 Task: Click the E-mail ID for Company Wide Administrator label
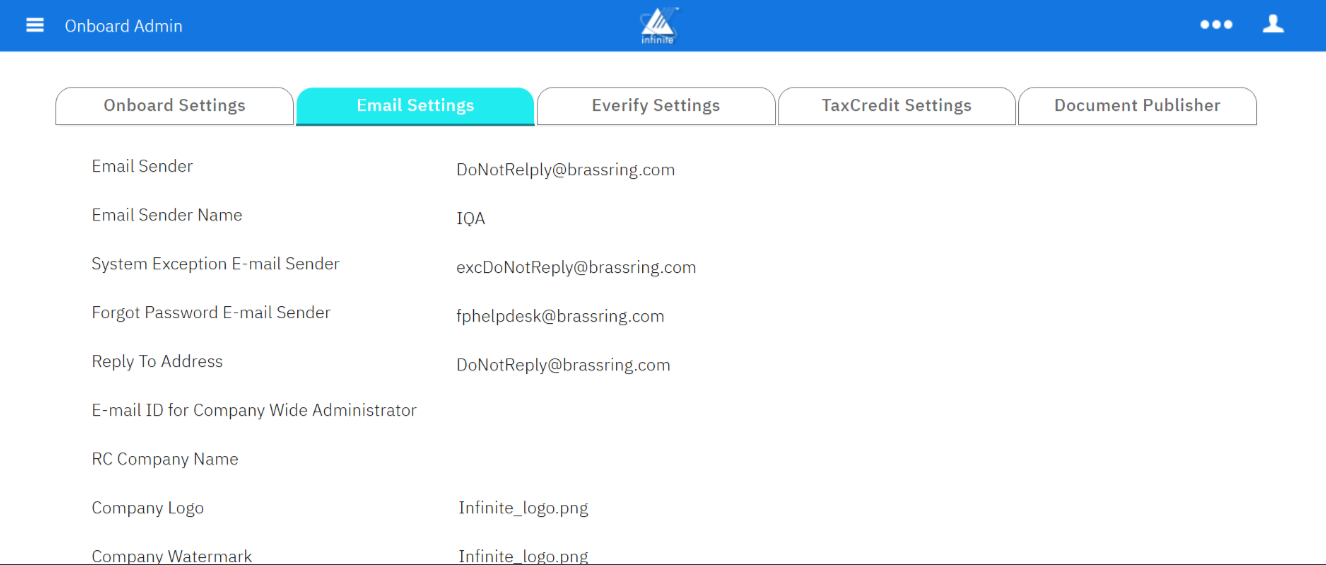coord(254,411)
